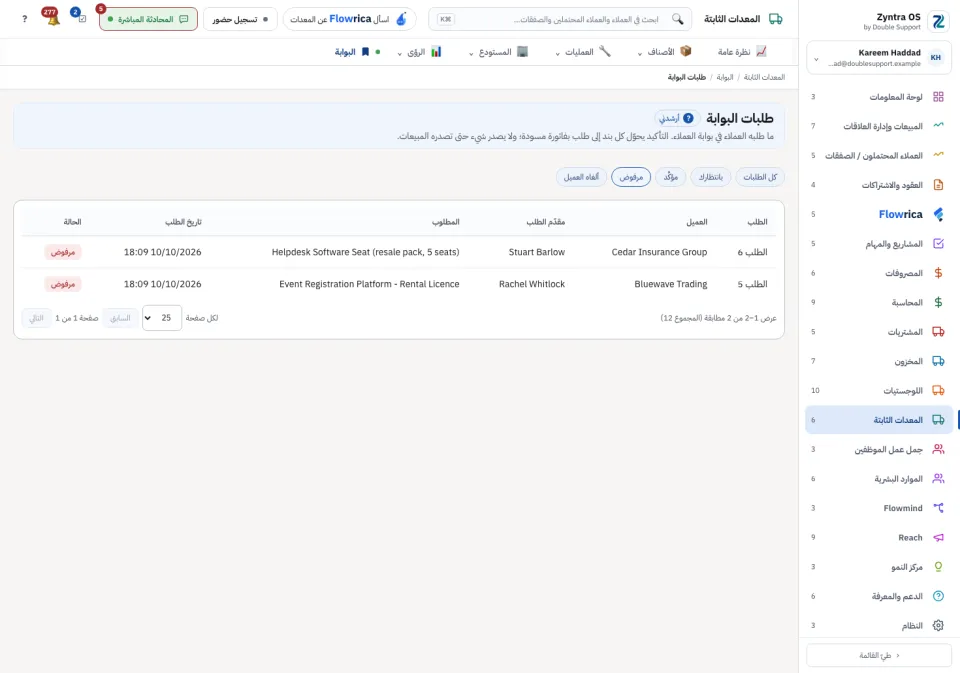Open المخزون truck icon
The height and width of the screenshot is (673, 960).
click(938, 361)
